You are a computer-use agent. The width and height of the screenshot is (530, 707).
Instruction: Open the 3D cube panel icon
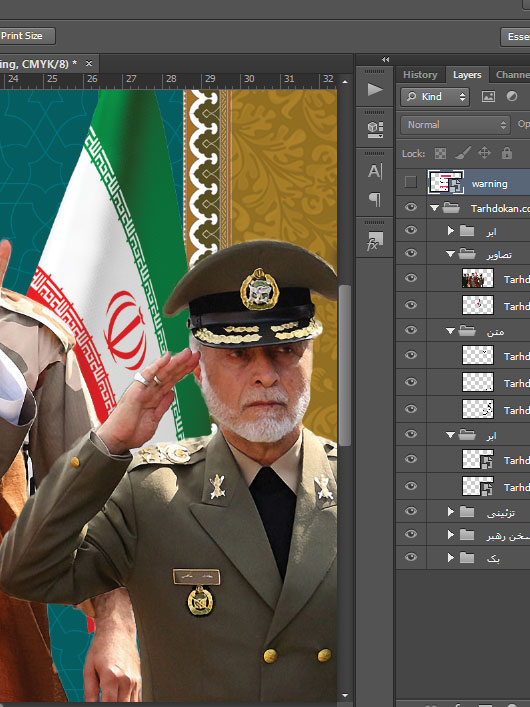pos(374,129)
